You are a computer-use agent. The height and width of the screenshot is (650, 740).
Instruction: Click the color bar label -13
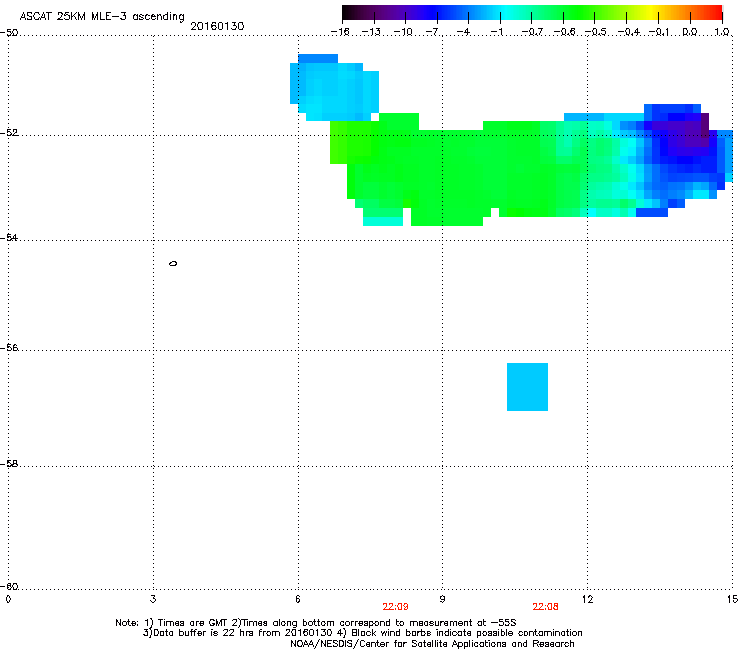371,32
